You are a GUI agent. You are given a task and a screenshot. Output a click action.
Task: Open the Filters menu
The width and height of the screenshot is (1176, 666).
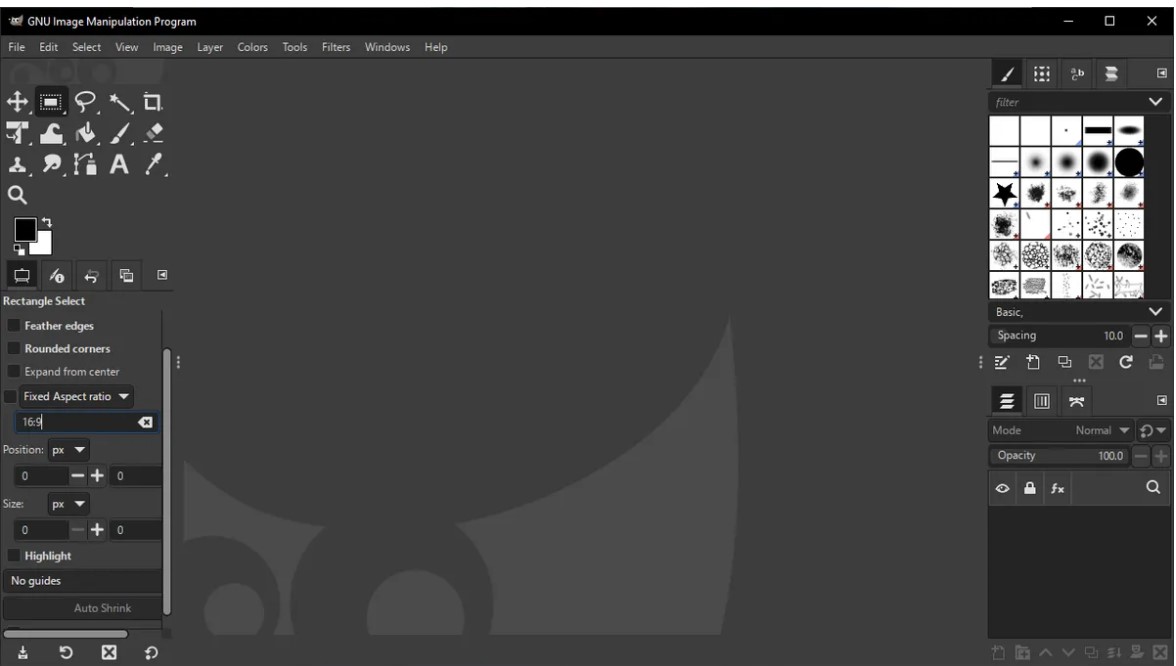(335, 47)
